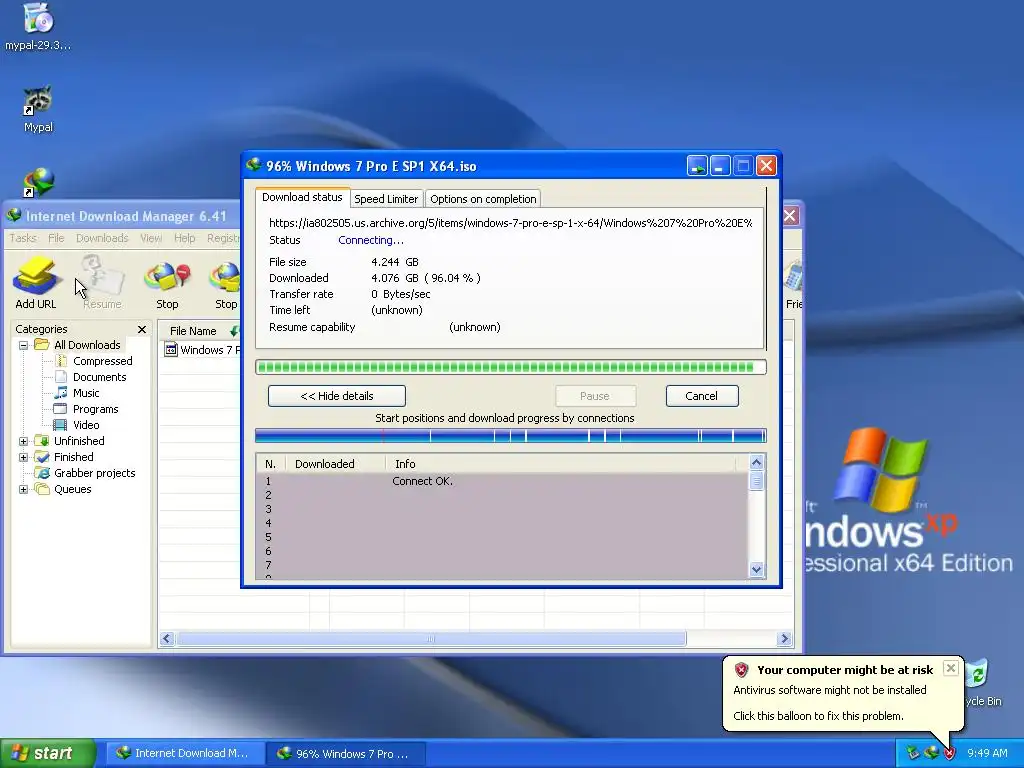The width and height of the screenshot is (1024, 768).
Task: Select the Internet Download Manager desktop shortcut
Action: [38, 183]
